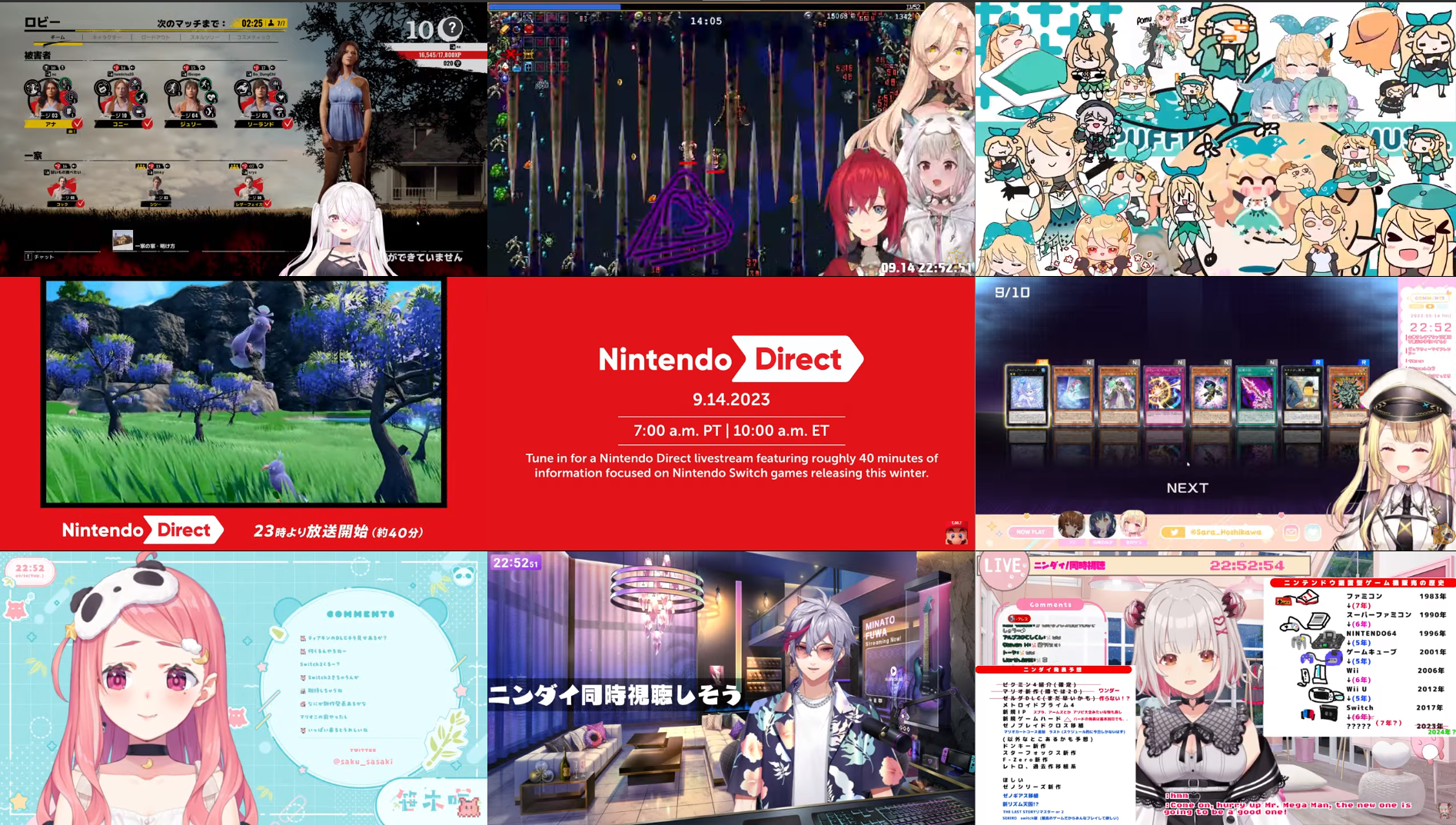This screenshot has height=825, width=1456.
Task: Click the 02:25 next match countdown badge
Action: 261,23
